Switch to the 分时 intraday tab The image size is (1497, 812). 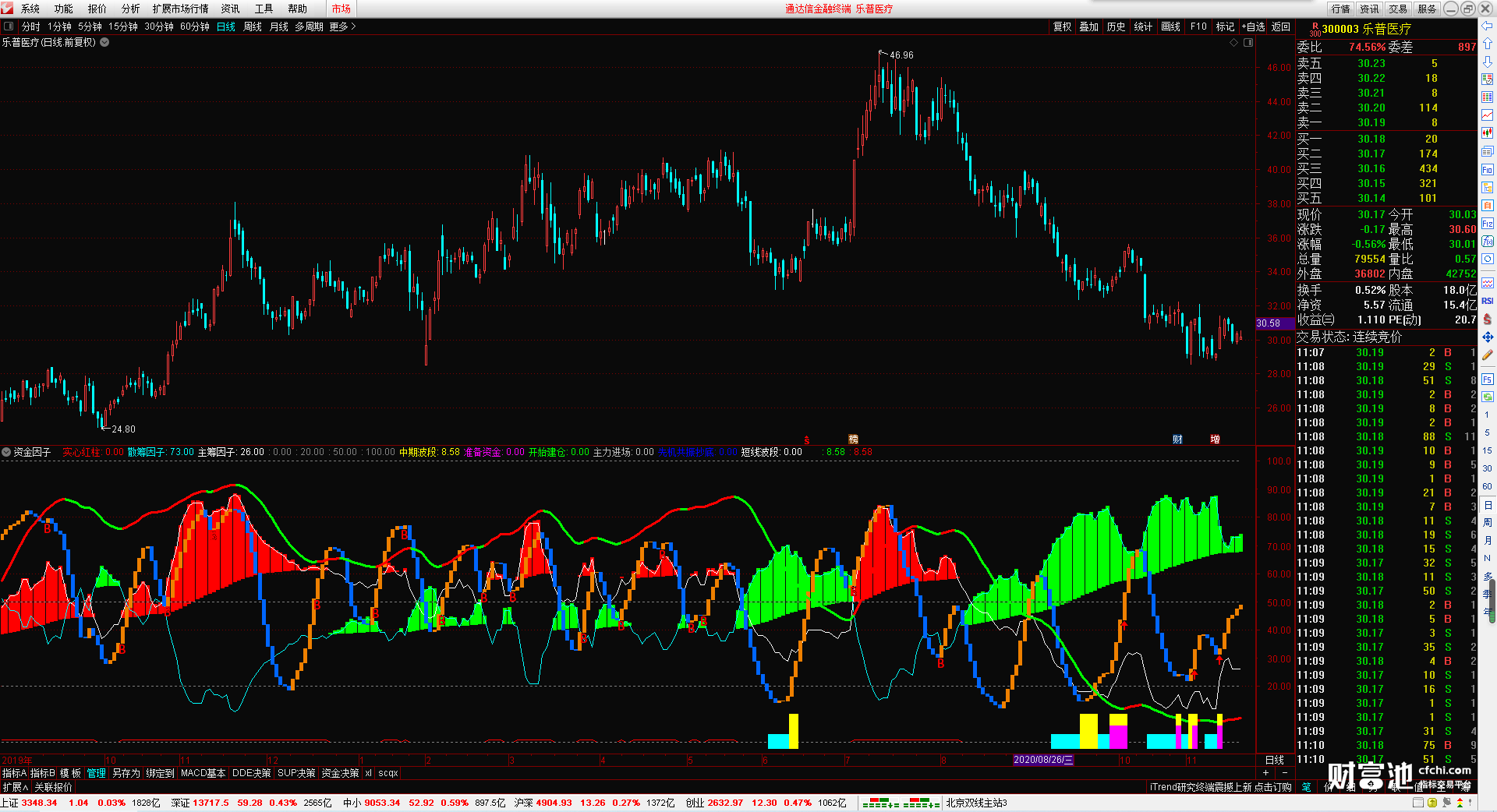[x=30, y=26]
